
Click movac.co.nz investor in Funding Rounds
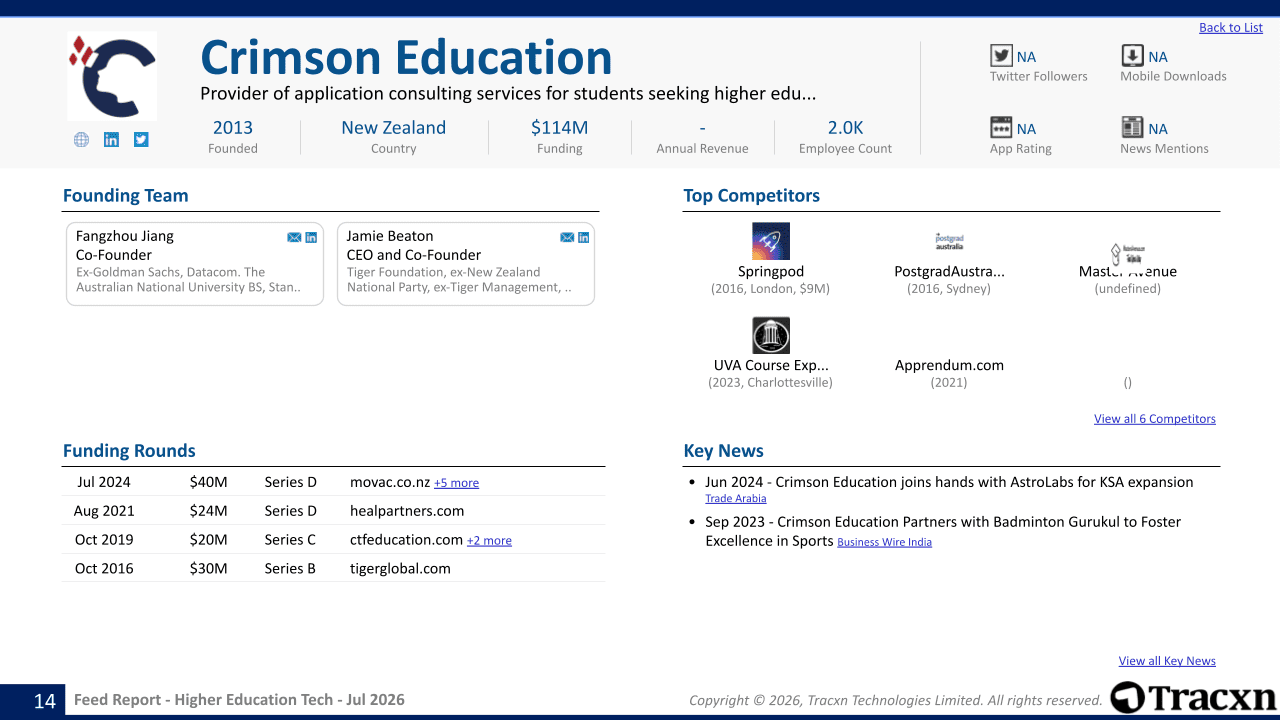point(390,482)
